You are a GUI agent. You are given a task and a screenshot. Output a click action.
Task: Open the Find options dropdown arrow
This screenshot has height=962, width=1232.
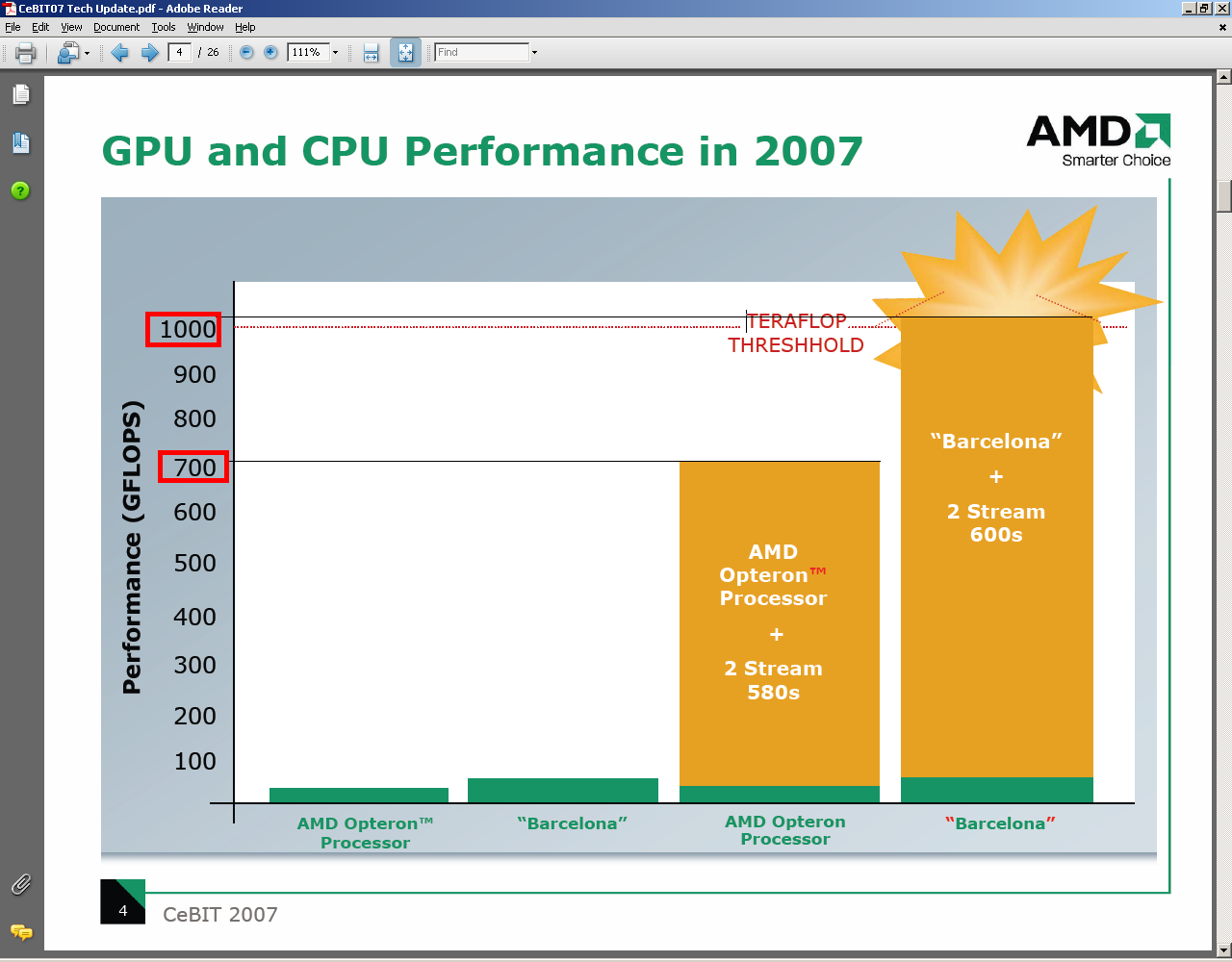(x=535, y=53)
